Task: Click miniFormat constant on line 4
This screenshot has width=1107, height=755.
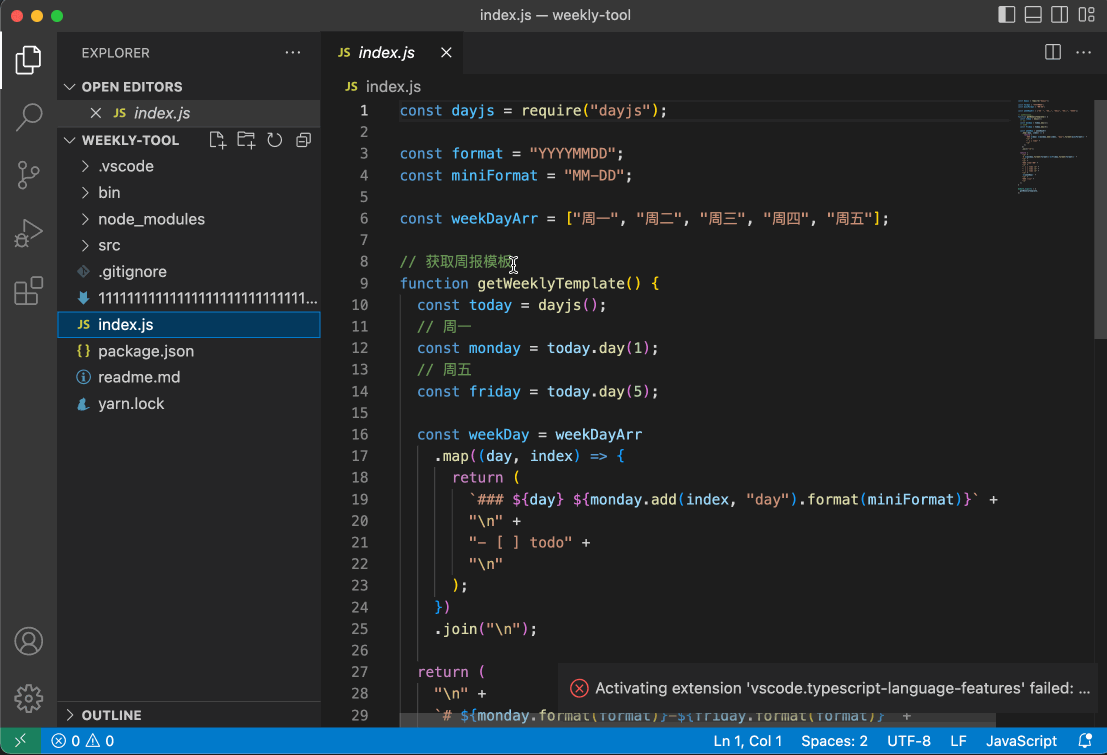Action: pyautogui.click(x=494, y=175)
